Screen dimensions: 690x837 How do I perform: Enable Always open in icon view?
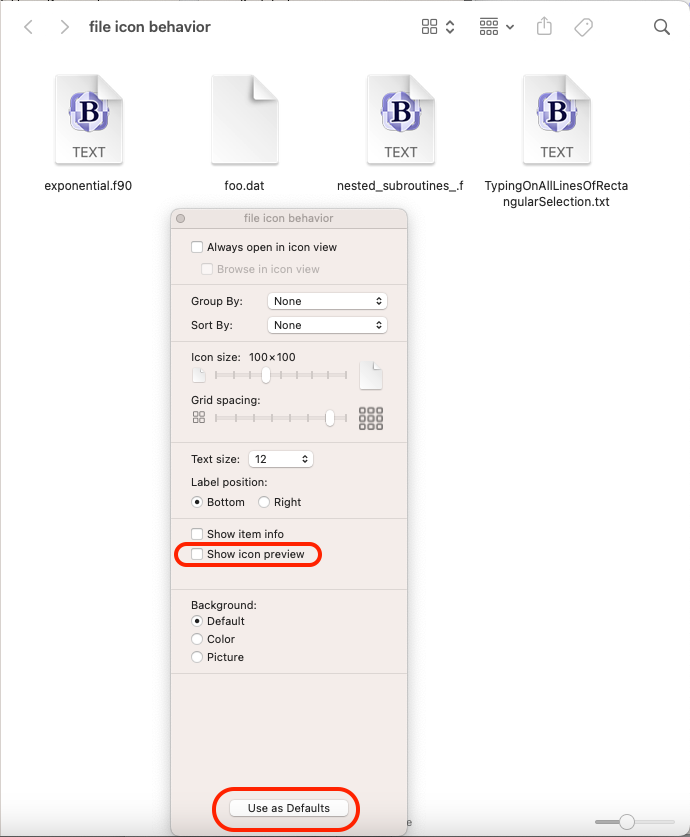(x=197, y=247)
